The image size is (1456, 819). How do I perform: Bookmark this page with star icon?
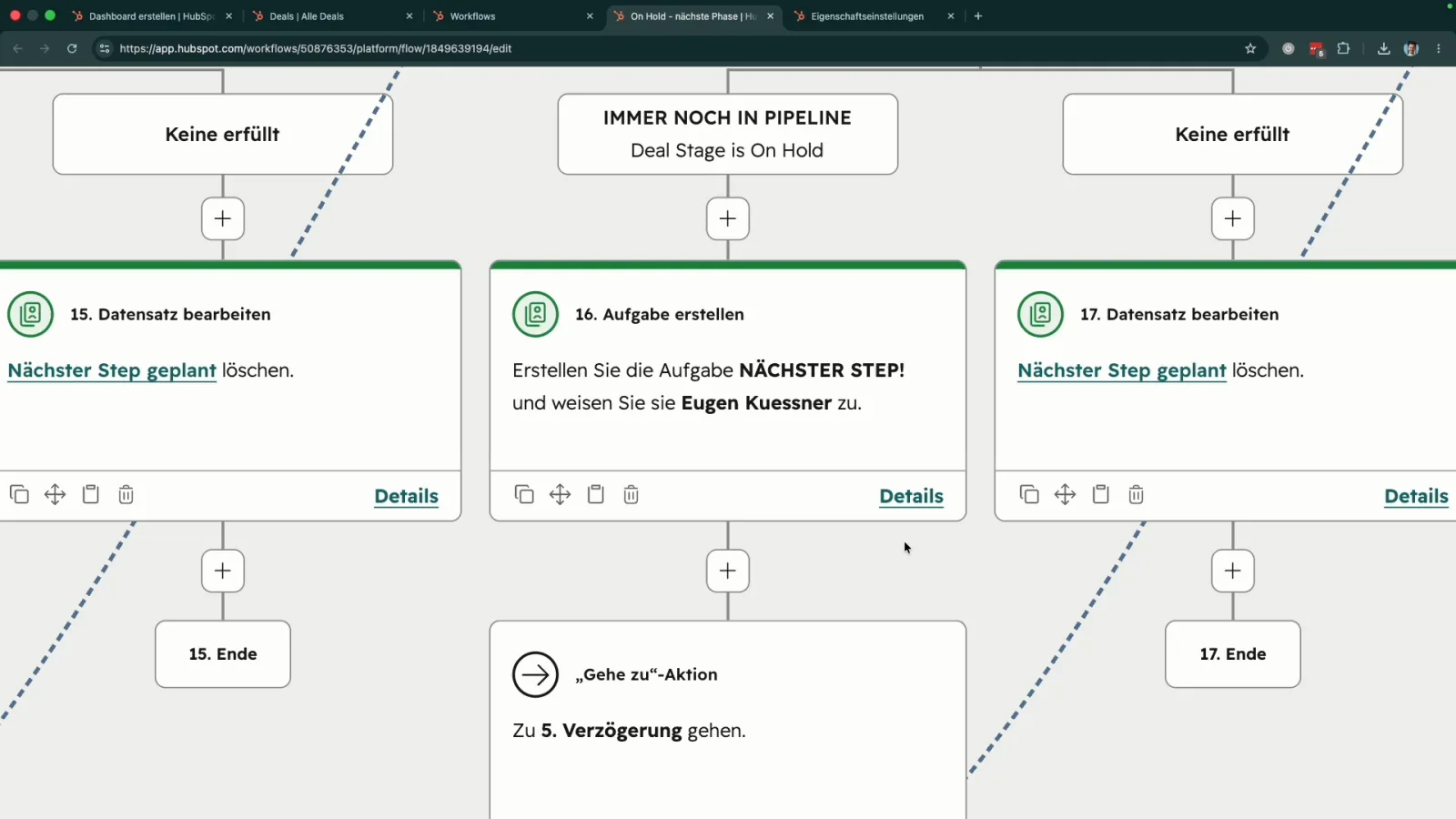pyautogui.click(x=1250, y=48)
